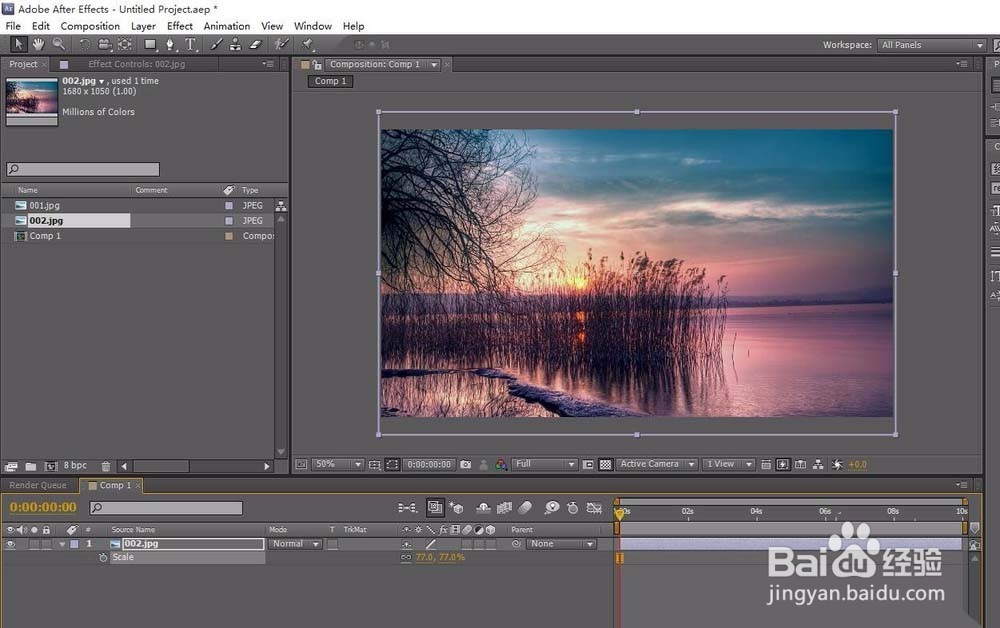This screenshot has width=1000, height=628.
Task: Select the Hand tool
Action: point(39,44)
